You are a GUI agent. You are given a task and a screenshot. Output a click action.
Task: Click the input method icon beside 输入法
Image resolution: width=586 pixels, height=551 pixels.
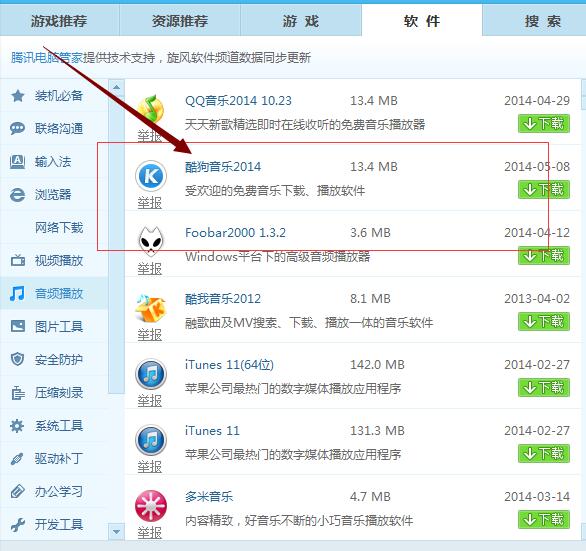(x=18, y=162)
